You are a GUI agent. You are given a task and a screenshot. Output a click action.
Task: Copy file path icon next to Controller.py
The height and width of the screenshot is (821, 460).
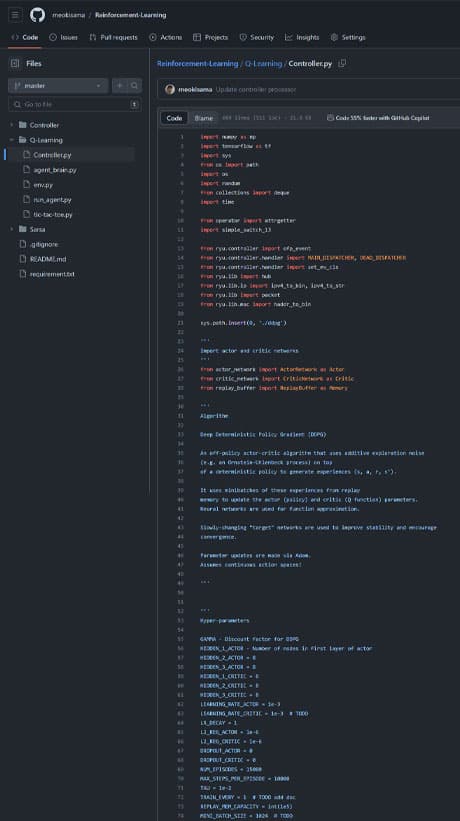[x=342, y=63]
